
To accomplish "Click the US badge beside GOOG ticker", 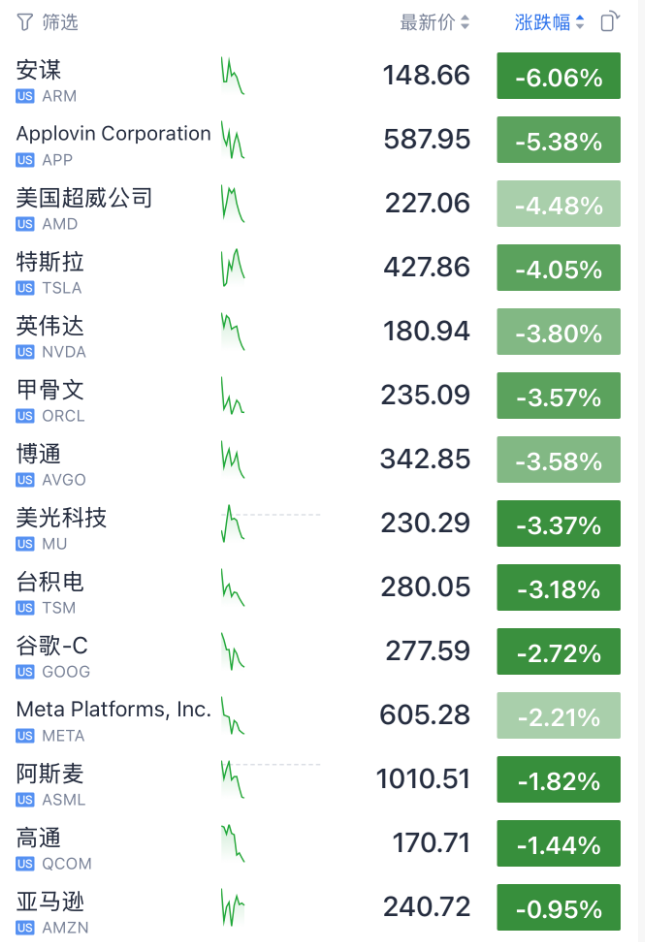I will (25, 672).
